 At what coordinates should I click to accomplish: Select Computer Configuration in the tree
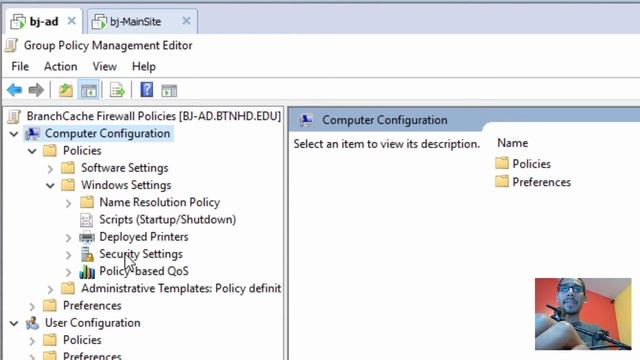point(107,133)
